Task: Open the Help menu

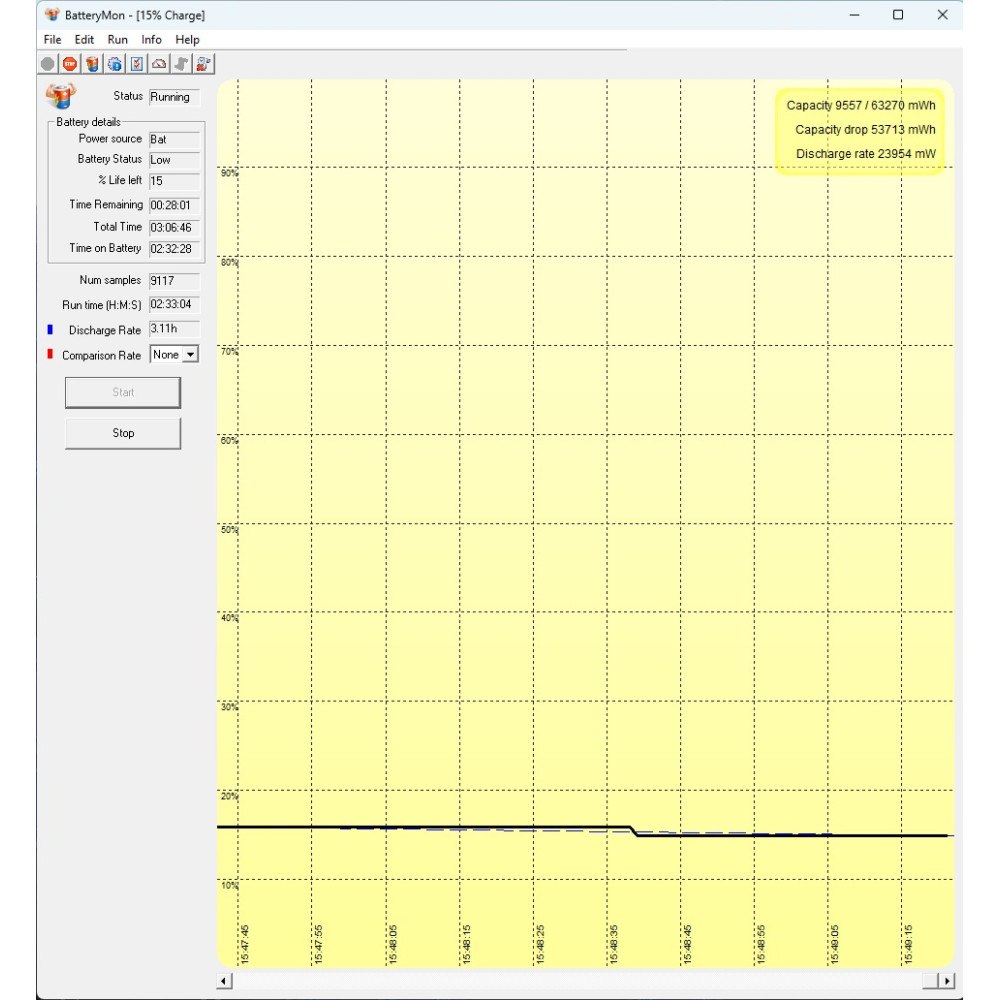Action: click(x=187, y=40)
